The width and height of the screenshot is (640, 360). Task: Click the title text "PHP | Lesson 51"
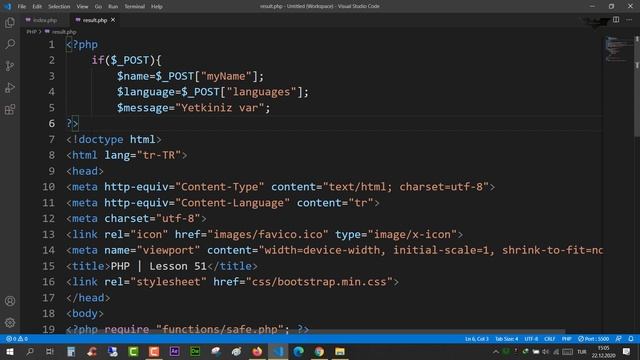coord(159,266)
